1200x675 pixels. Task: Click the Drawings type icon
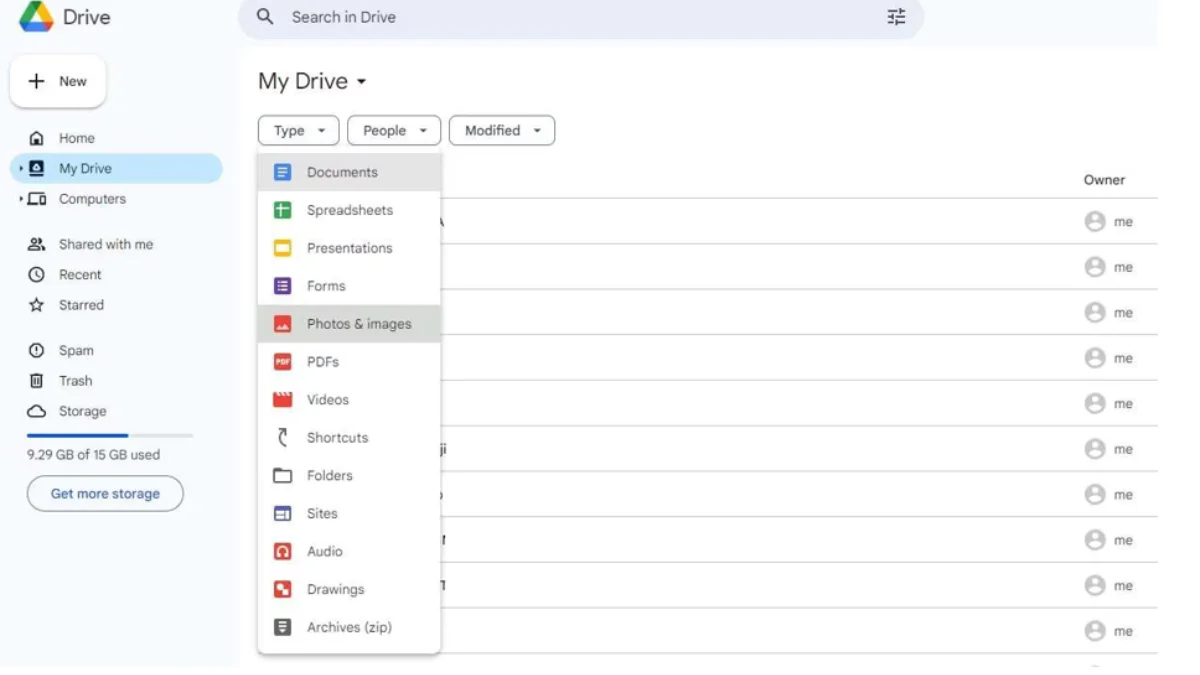283,590
